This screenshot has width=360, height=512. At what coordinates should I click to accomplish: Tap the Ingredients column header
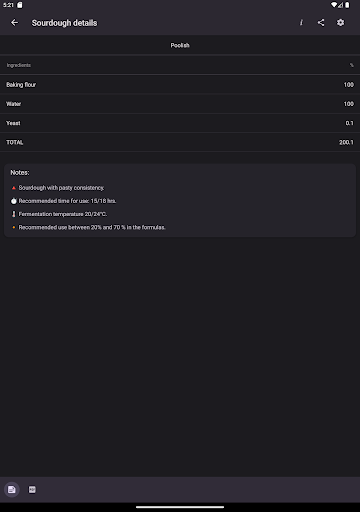pos(19,65)
